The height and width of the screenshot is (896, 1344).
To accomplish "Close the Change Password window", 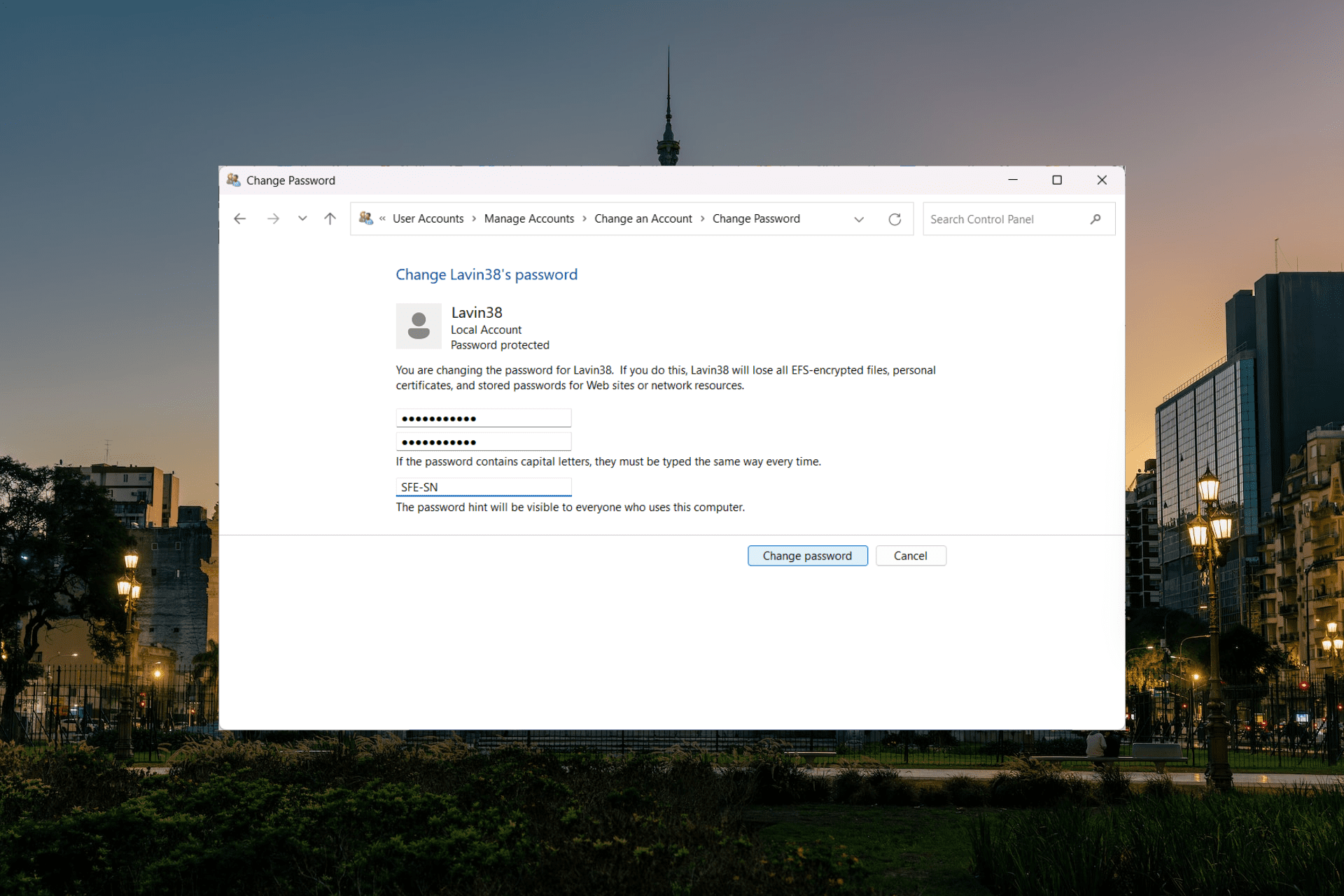I will [1102, 180].
